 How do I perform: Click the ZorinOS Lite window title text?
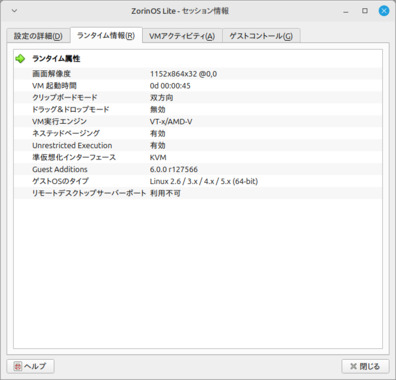(x=180, y=11)
